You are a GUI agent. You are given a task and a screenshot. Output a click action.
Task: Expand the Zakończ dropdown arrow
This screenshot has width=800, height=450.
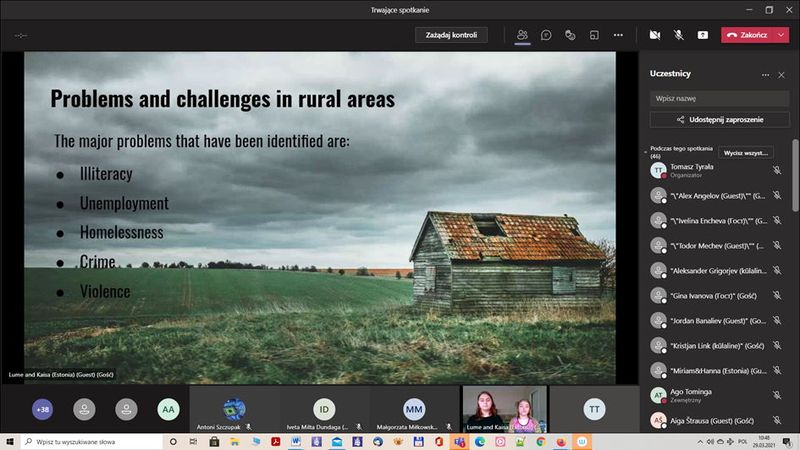coord(781,35)
